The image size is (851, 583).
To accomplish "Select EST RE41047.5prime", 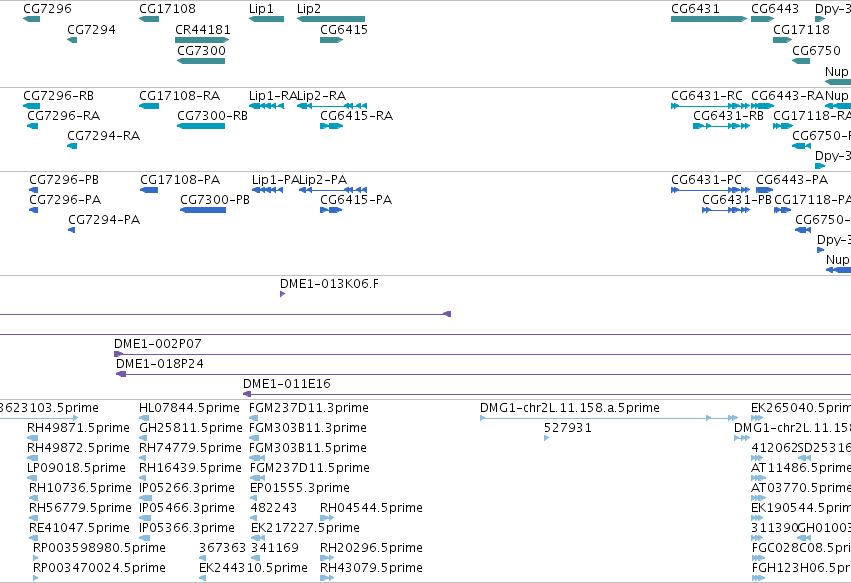I will (34, 538).
